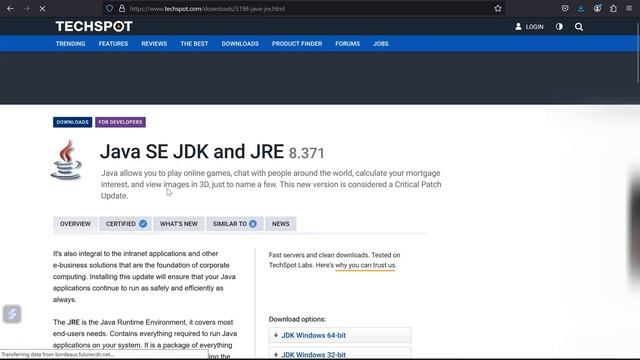Switch to the NEWS tab

[x=281, y=224]
